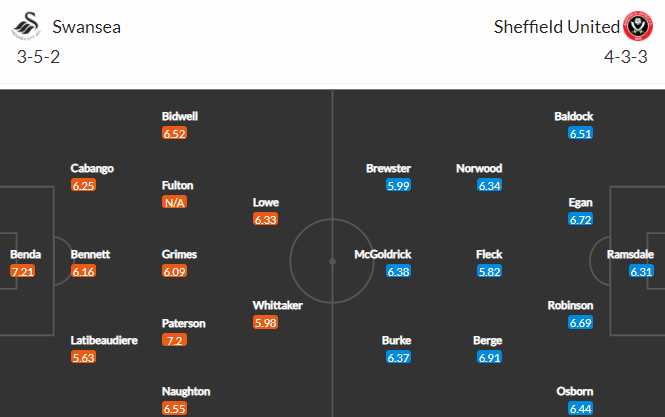Image resolution: width=665 pixels, height=417 pixels.
Task: Select Swansea striker Lowe
Action: point(266,202)
